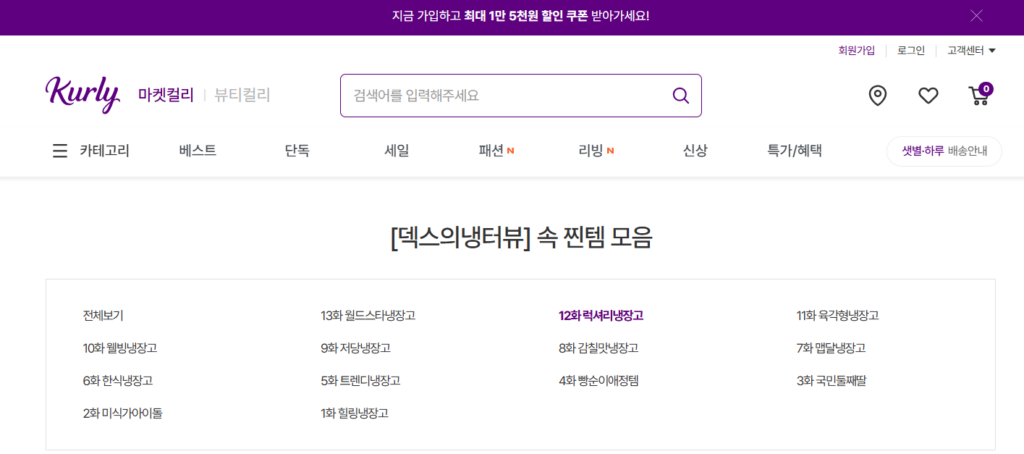The image size is (1024, 454).
Task: Select 13화 월드스타냉장고 episode
Action: tap(367, 316)
